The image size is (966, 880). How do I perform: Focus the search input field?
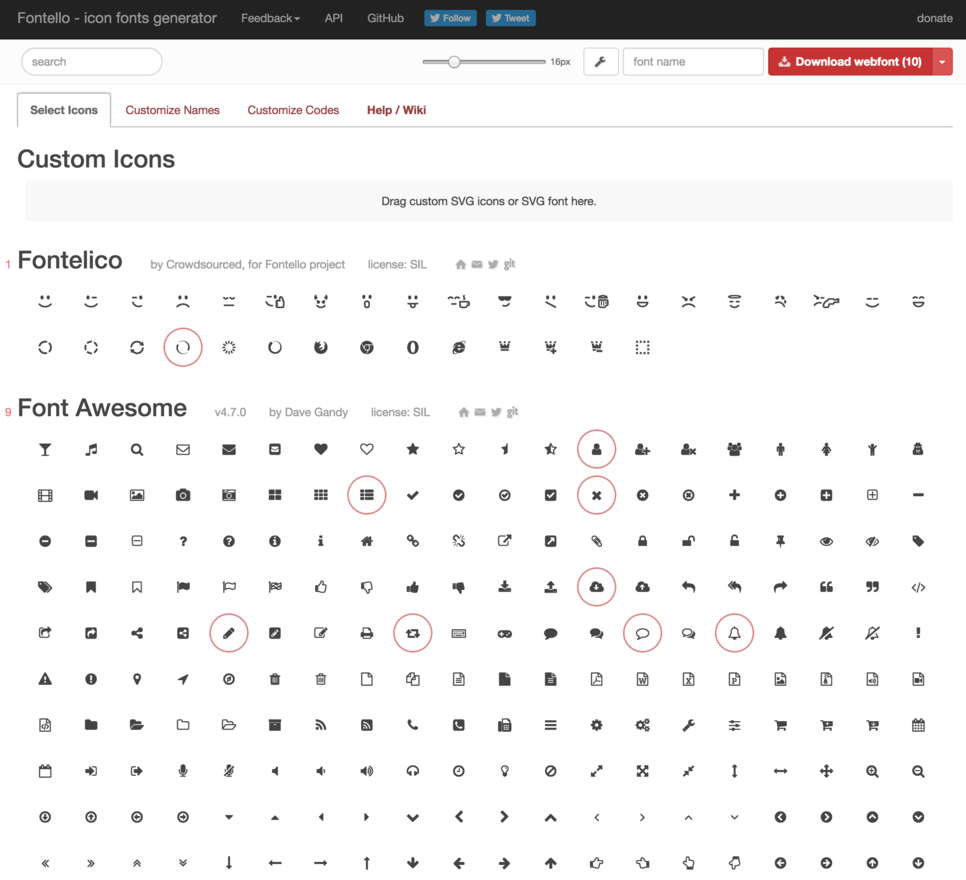[x=92, y=62]
